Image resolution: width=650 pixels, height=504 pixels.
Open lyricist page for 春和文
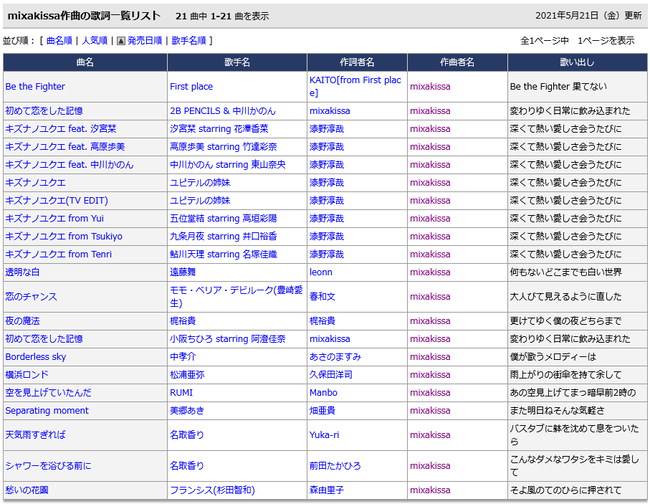[322, 297]
